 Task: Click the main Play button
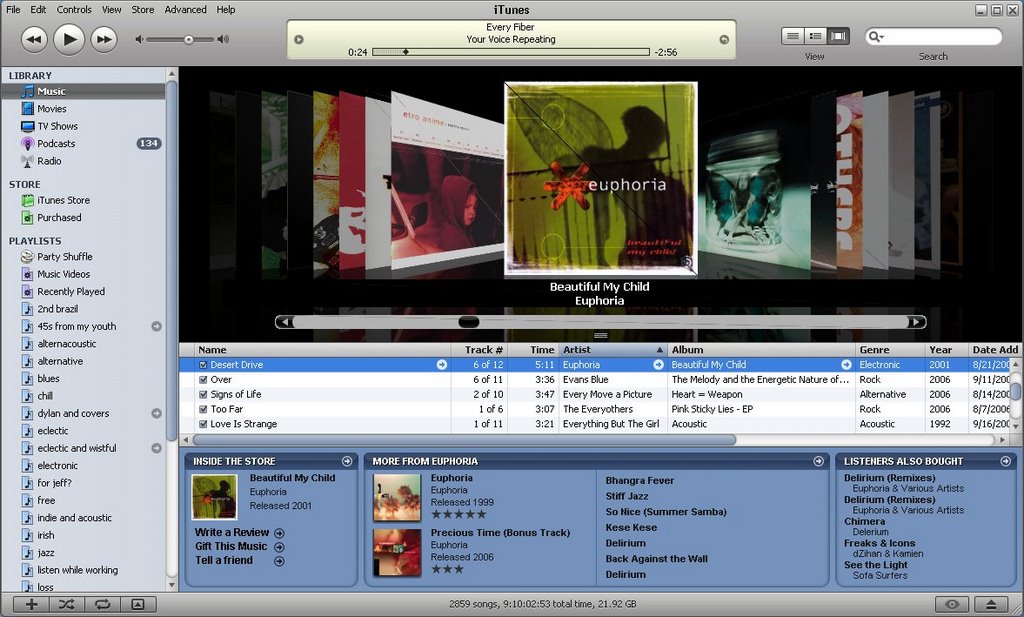pyautogui.click(x=69, y=40)
